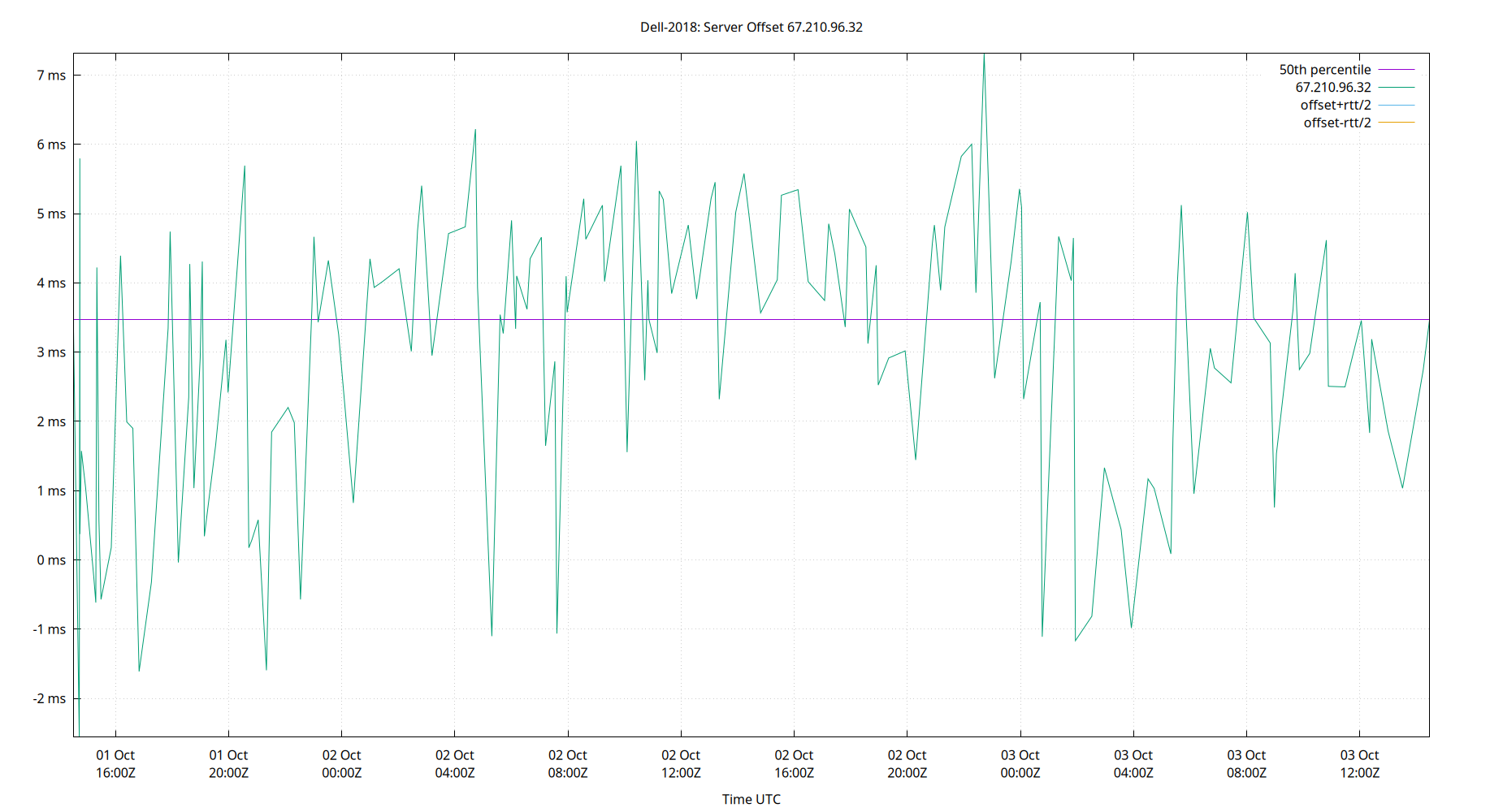Click the '02 Oct 12:00Z' x-axis label
Viewport: 1503px width, 812px height.
[x=681, y=764]
